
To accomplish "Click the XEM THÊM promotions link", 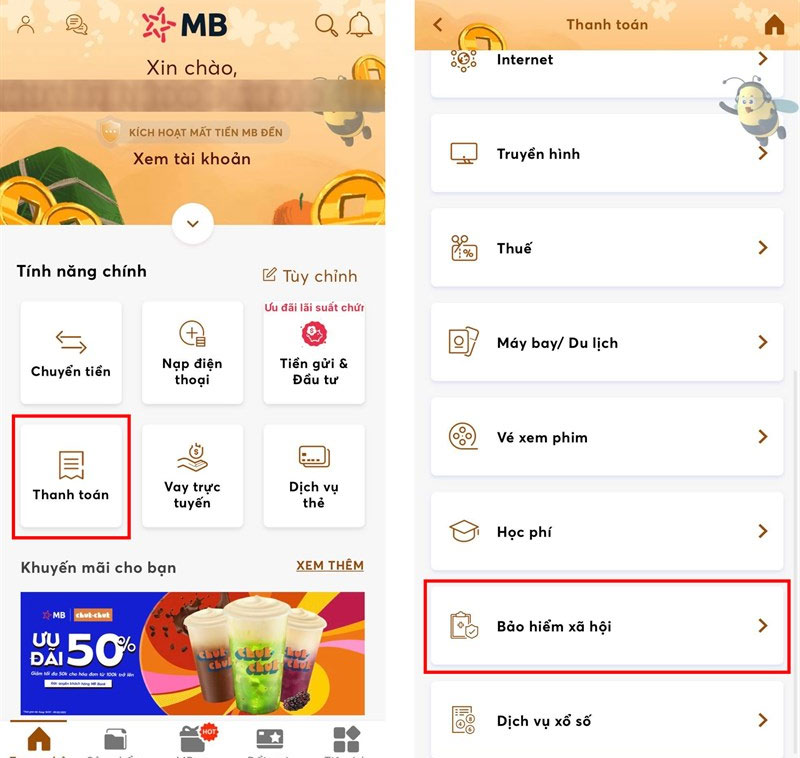I will coord(330,566).
